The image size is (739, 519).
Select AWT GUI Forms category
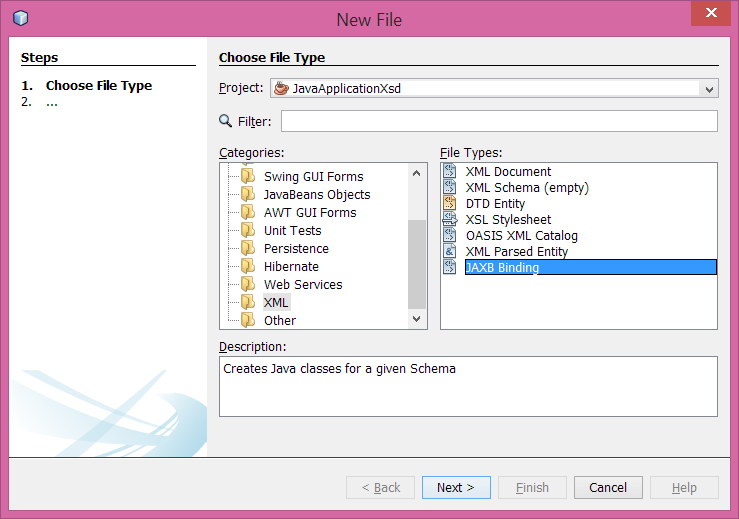(x=310, y=212)
